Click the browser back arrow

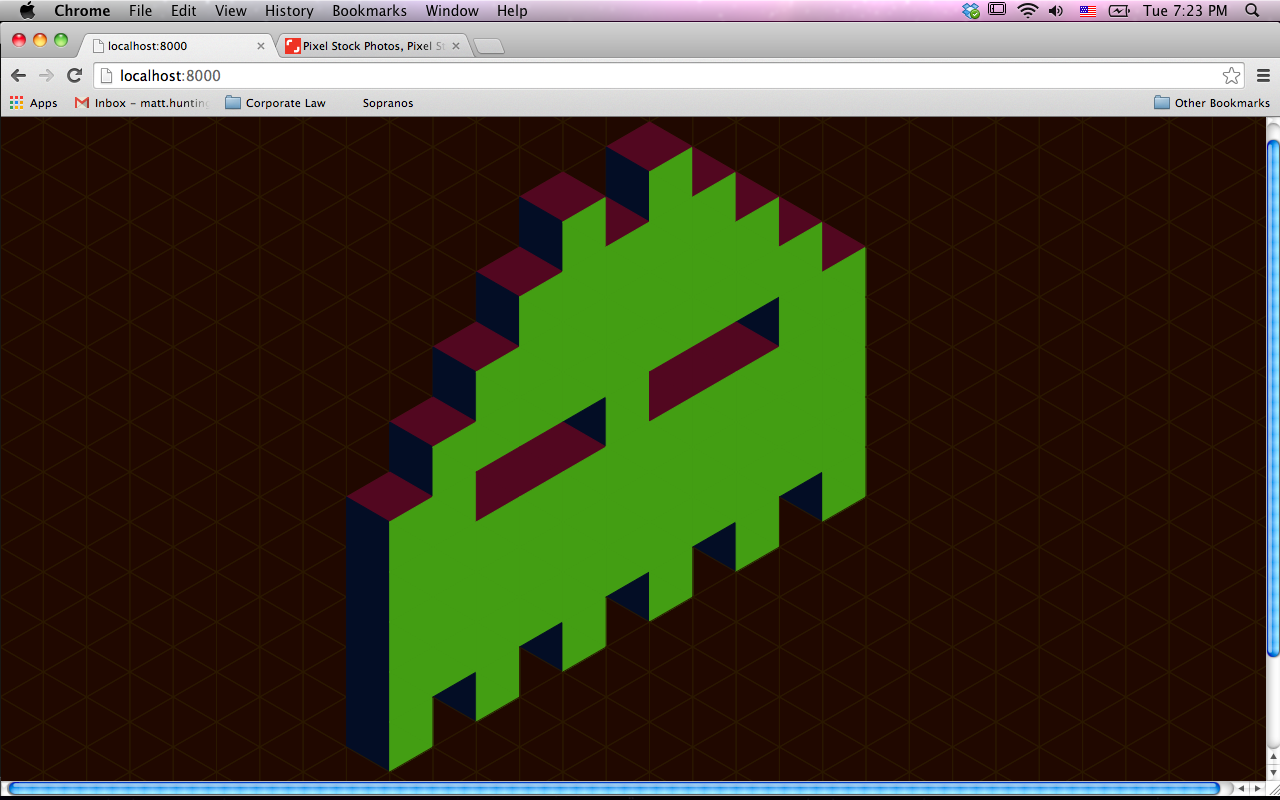pos(18,76)
